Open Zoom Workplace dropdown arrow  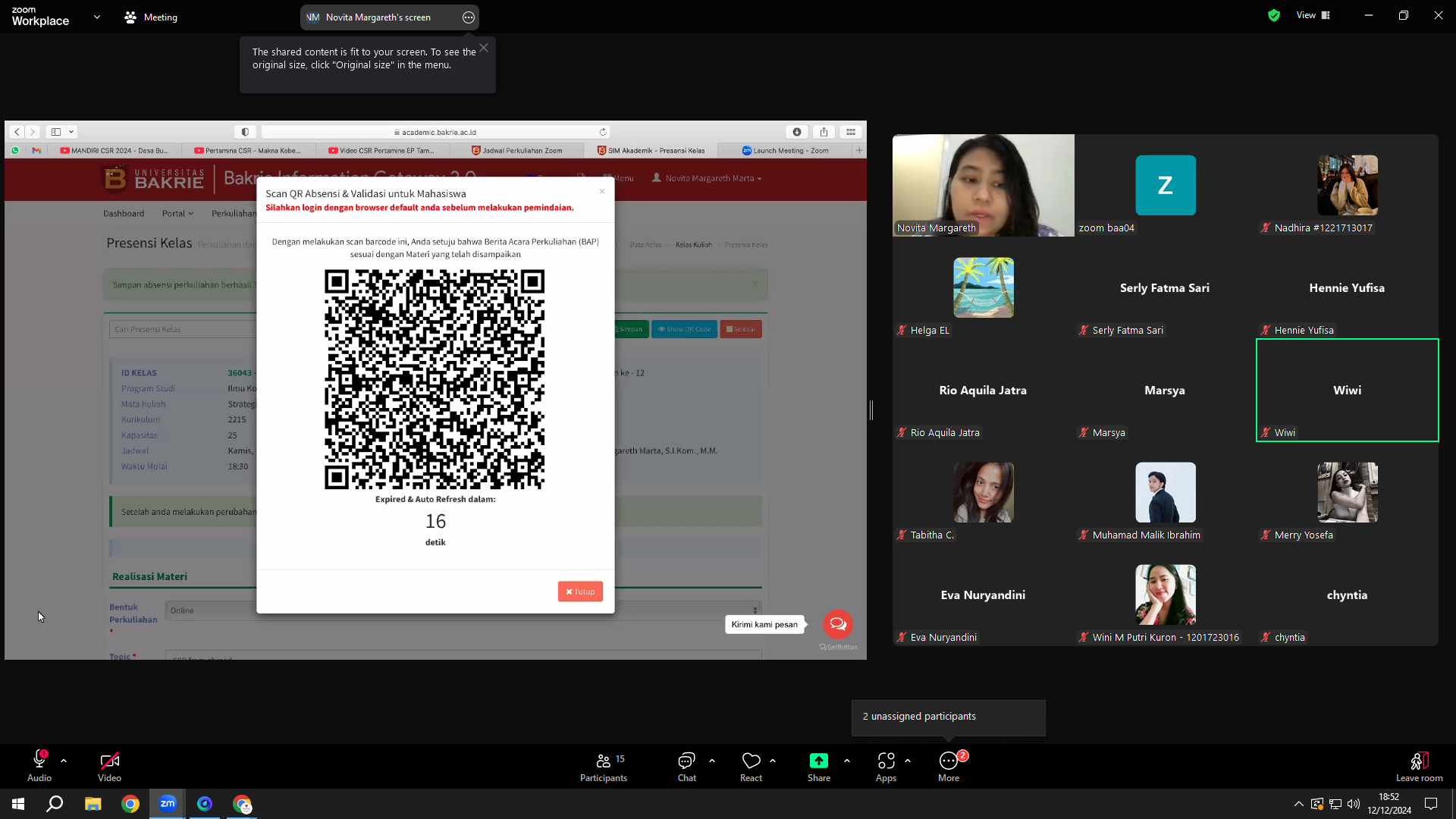(97, 17)
